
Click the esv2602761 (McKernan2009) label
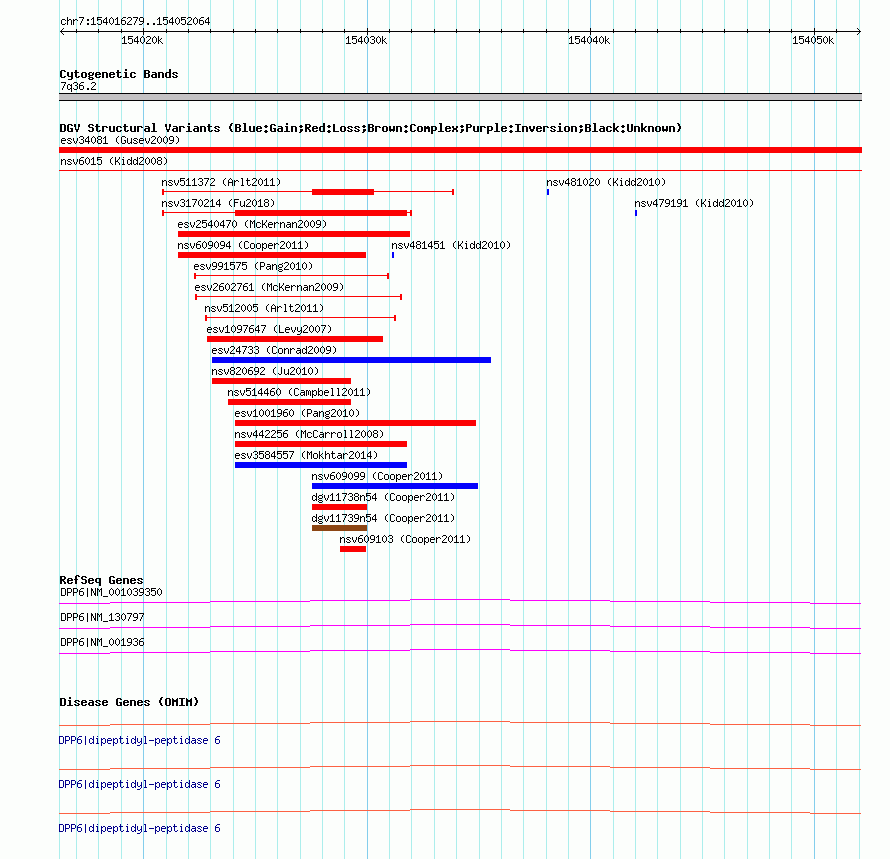click(269, 287)
